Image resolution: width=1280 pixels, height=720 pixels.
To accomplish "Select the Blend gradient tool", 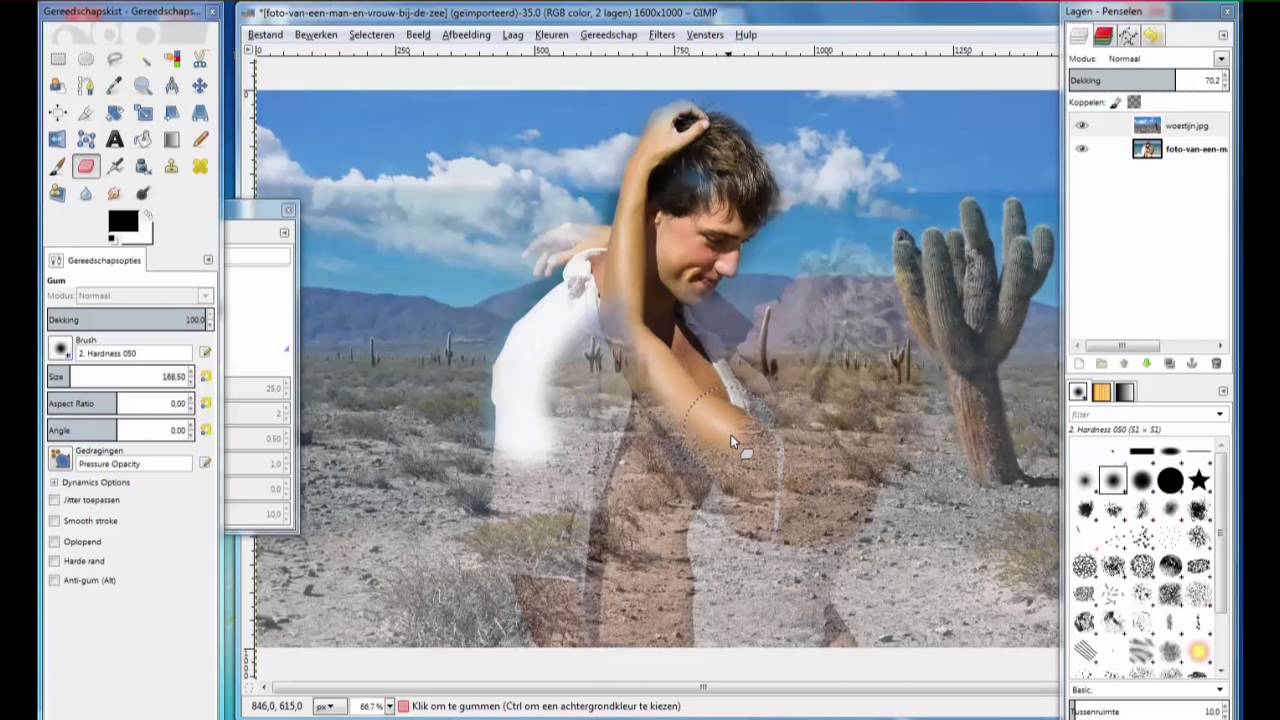I will 172,140.
